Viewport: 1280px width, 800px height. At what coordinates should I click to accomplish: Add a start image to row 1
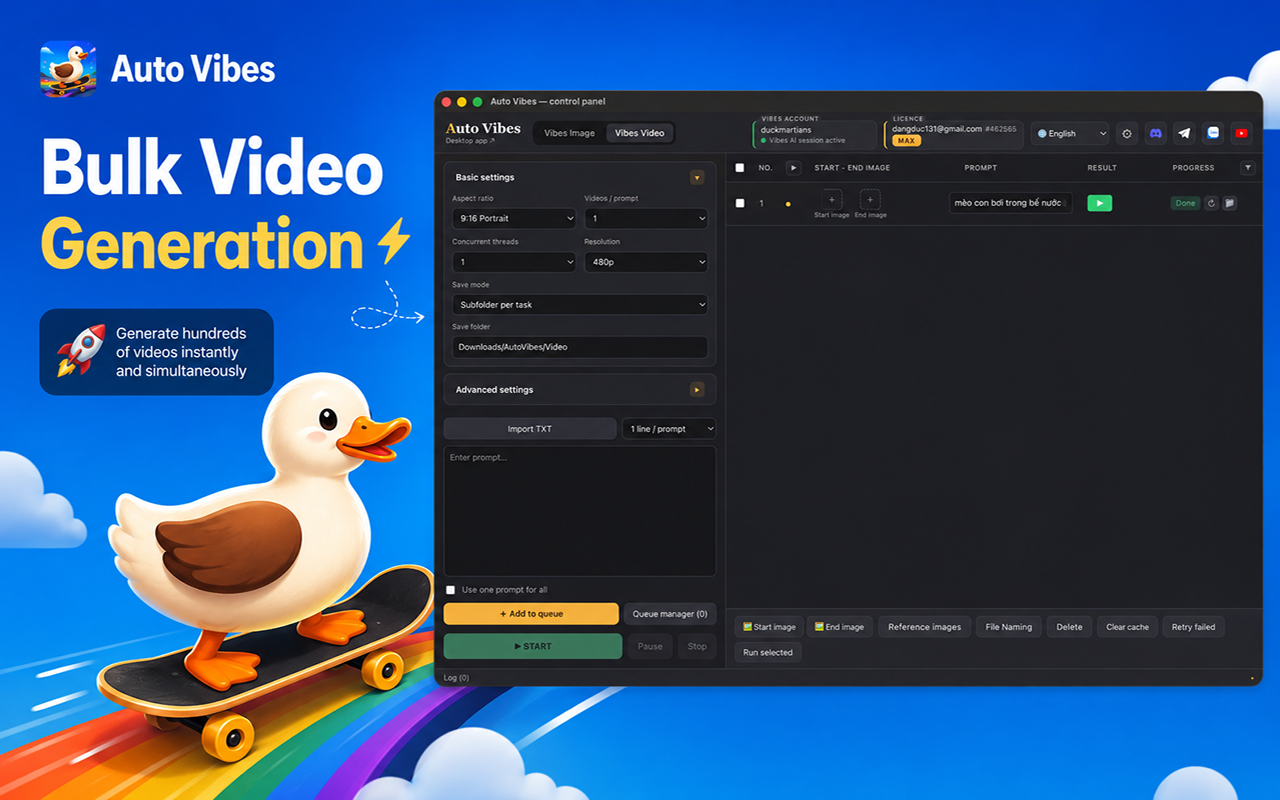(x=832, y=199)
